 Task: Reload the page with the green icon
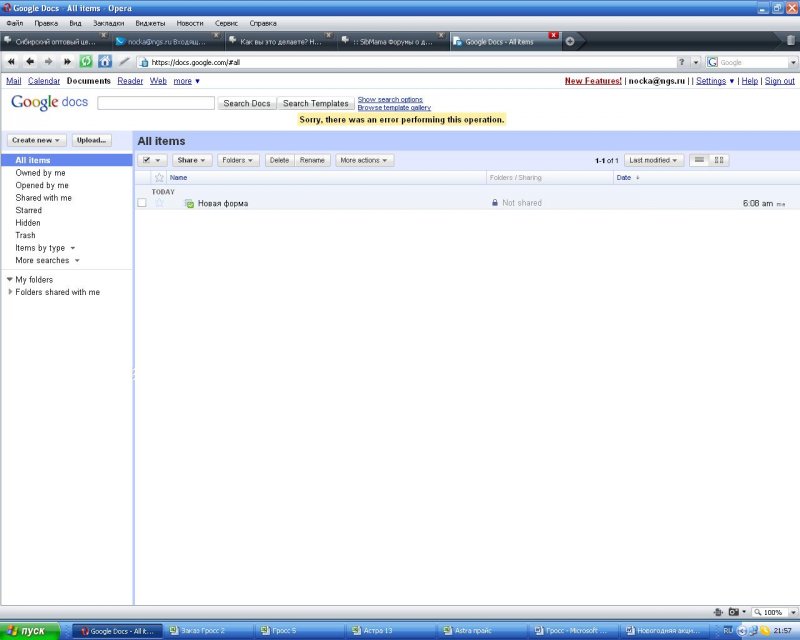pyautogui.click(x=86, y=62)
